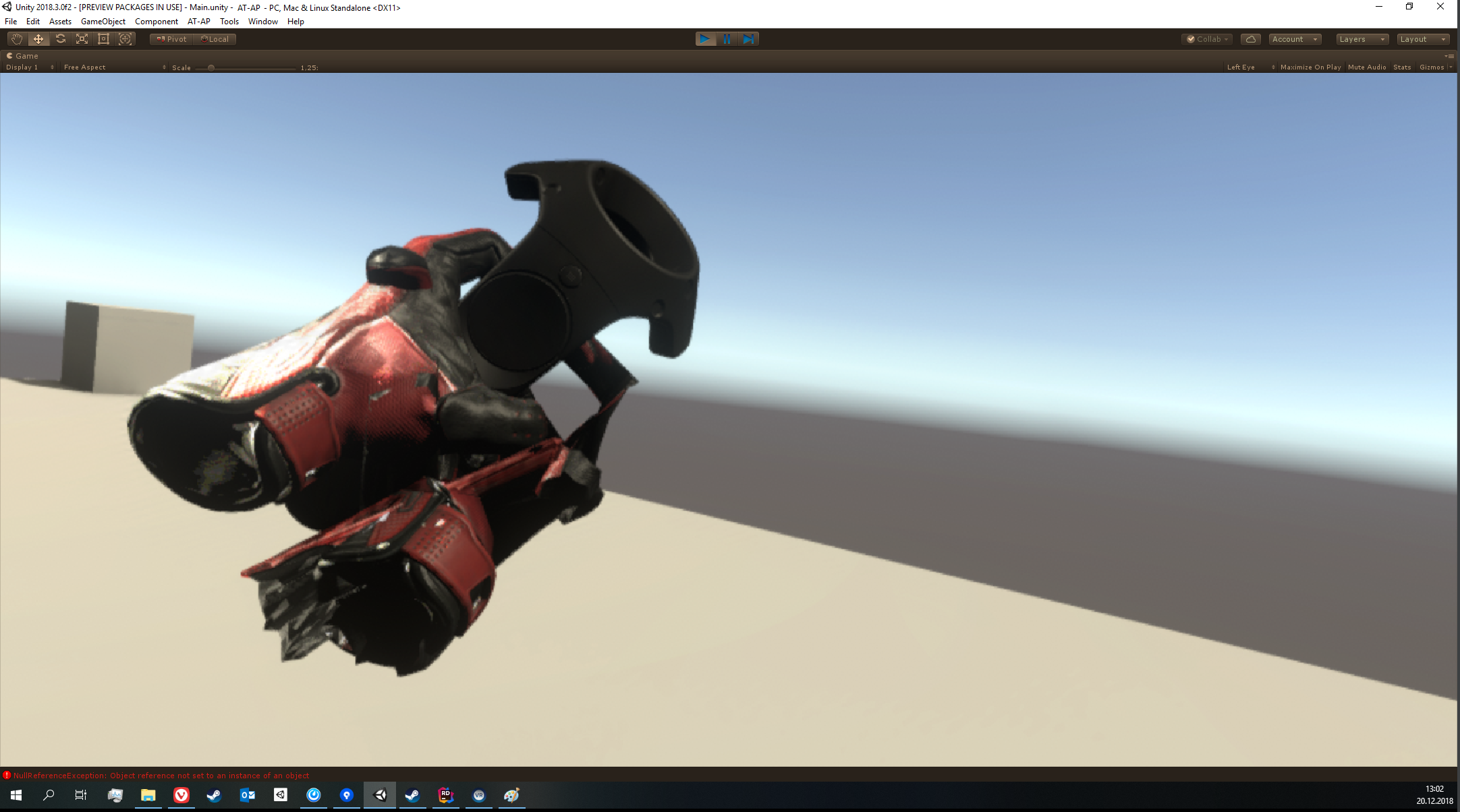Select the Rect transform tool
The width and height of the screenshot is (1460, 812).
(x=103, y=39)
